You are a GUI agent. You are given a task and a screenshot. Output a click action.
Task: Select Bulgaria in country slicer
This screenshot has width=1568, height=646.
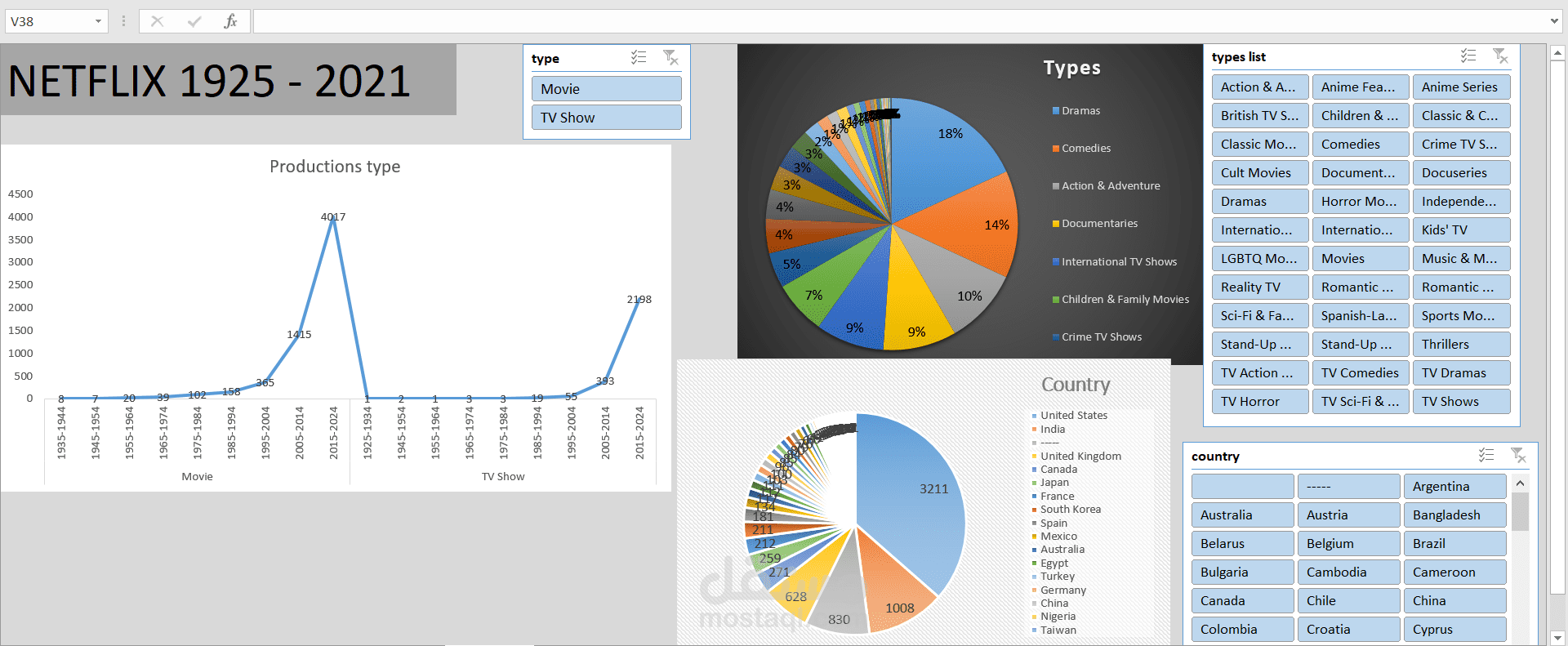[x=1243, y=572]
